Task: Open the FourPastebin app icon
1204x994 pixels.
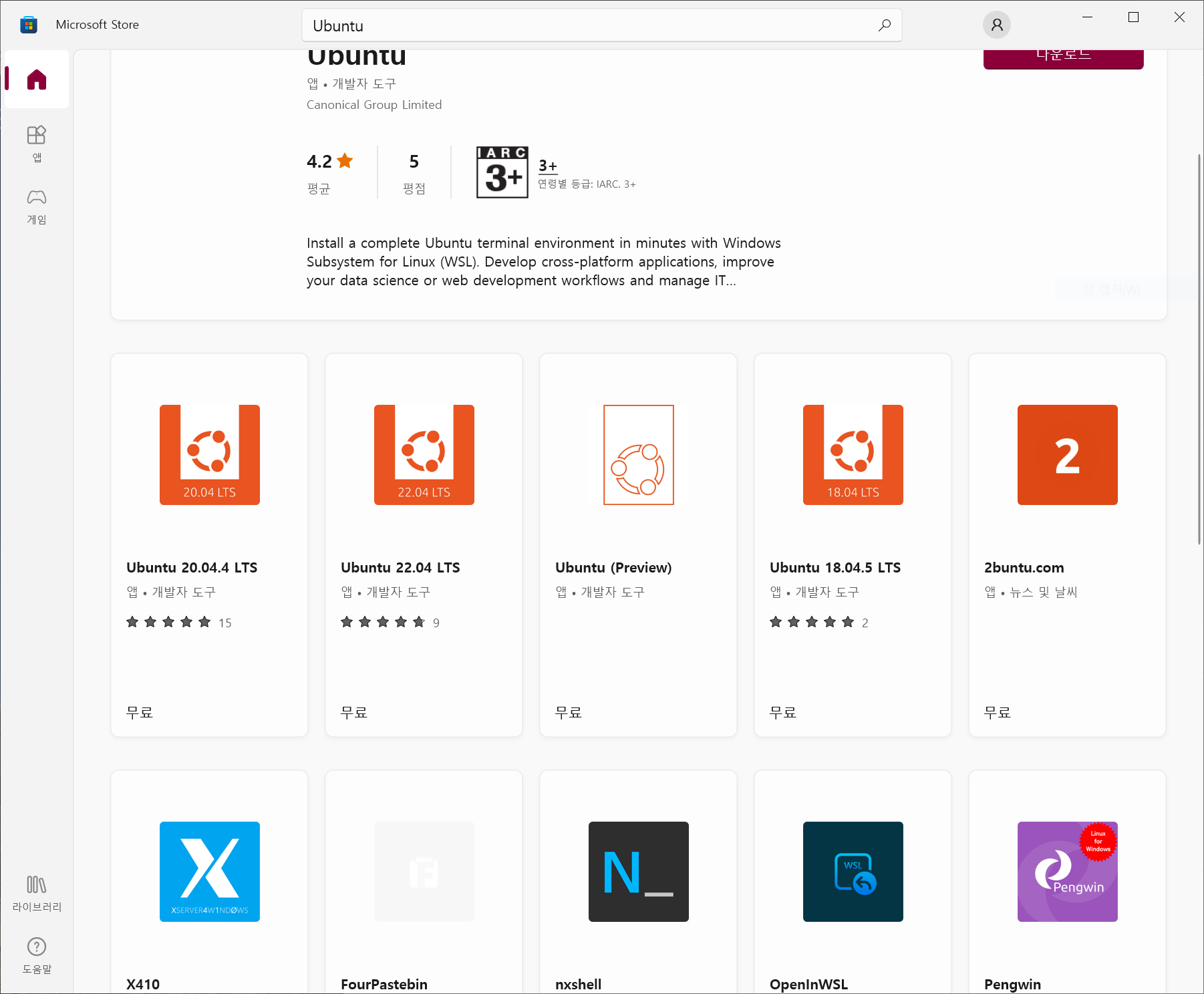Action: click(424, 872)
